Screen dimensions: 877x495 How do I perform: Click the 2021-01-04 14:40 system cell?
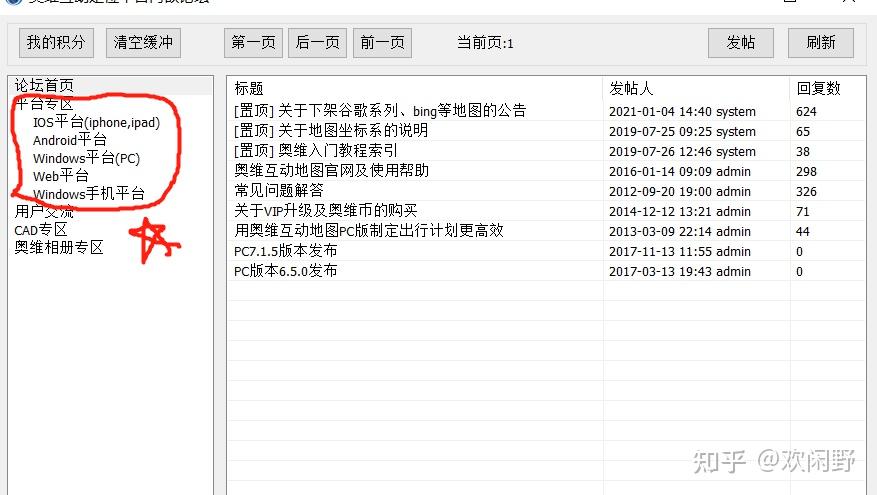point(682,111)
